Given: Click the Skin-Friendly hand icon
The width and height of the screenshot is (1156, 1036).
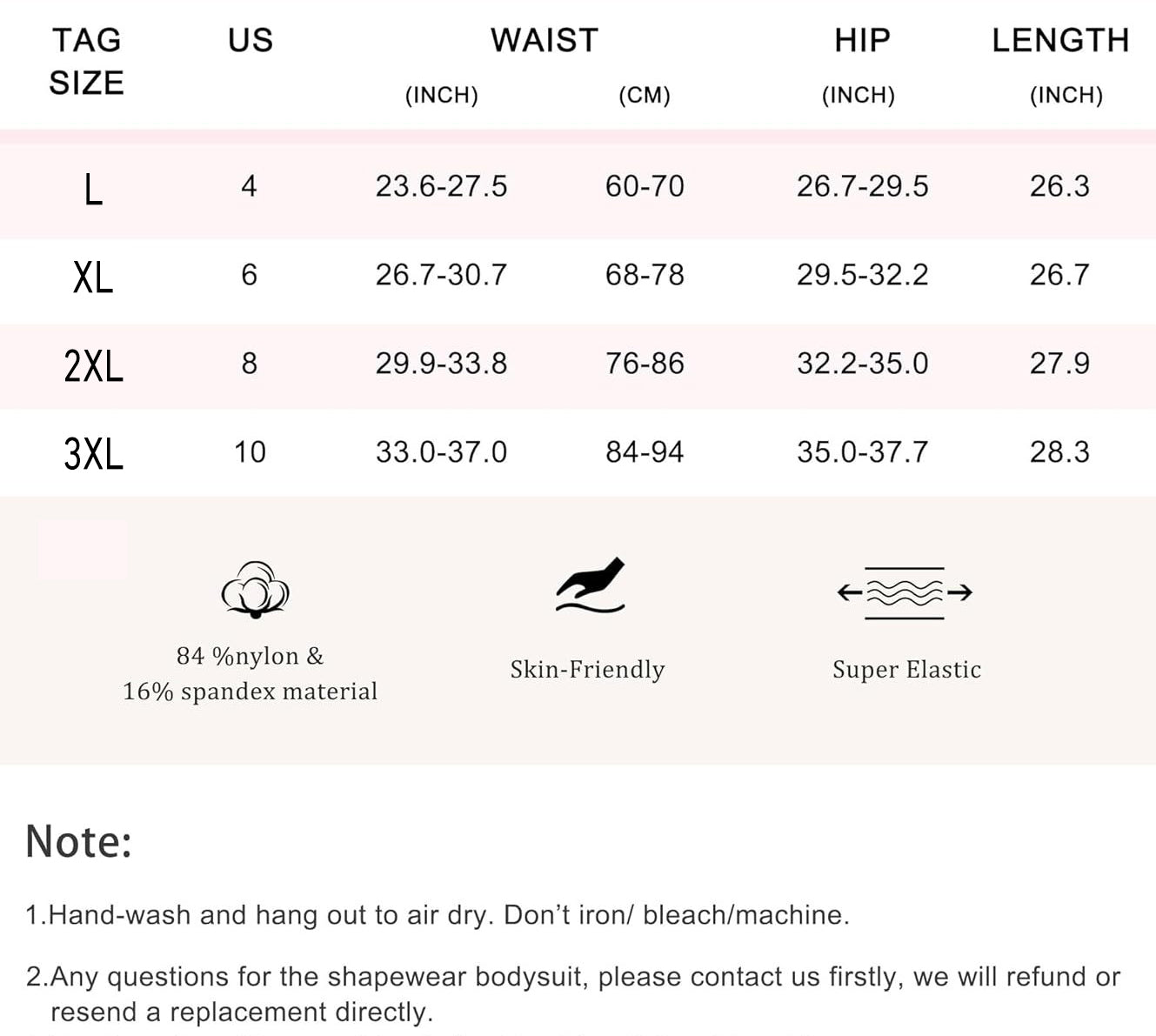Looking at the screenshot, I should click(591, 585).
